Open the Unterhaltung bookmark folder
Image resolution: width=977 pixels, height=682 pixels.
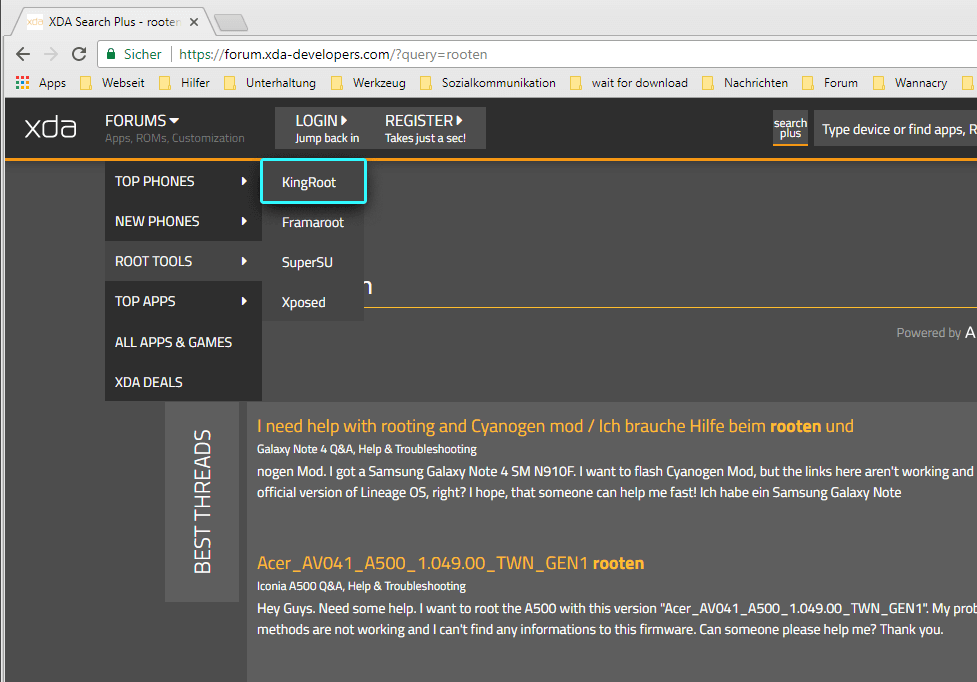(270, 83)
